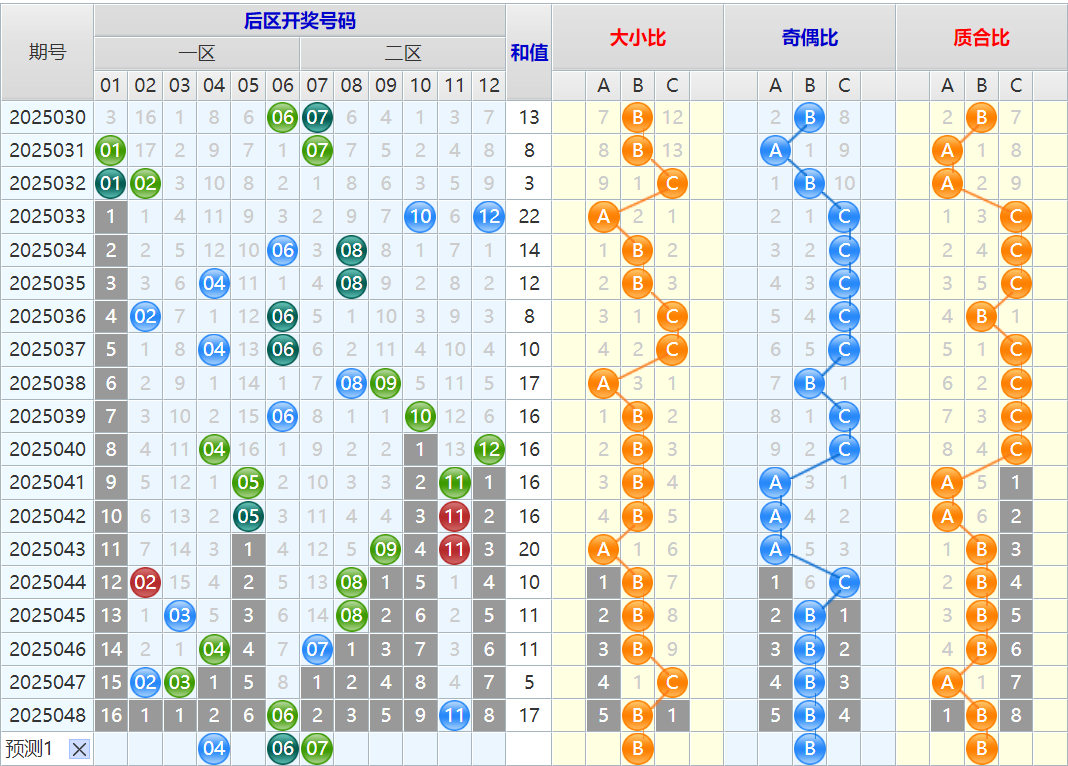This screenshot has height=766, width=1068.
Task: Click blue ball 12 in row 2025033
Action: [489, 217]
